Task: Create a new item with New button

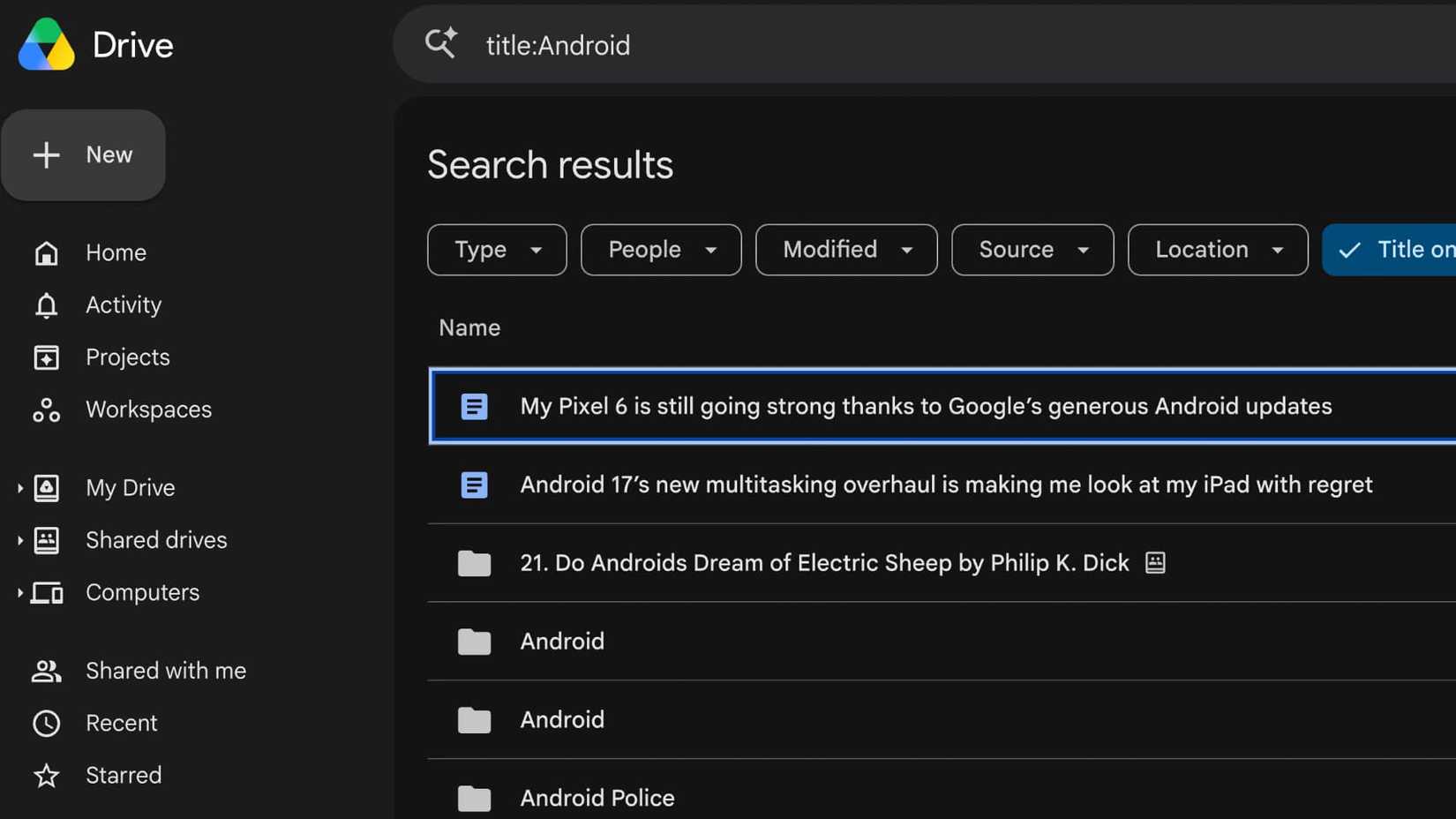Action: [84, 154]
